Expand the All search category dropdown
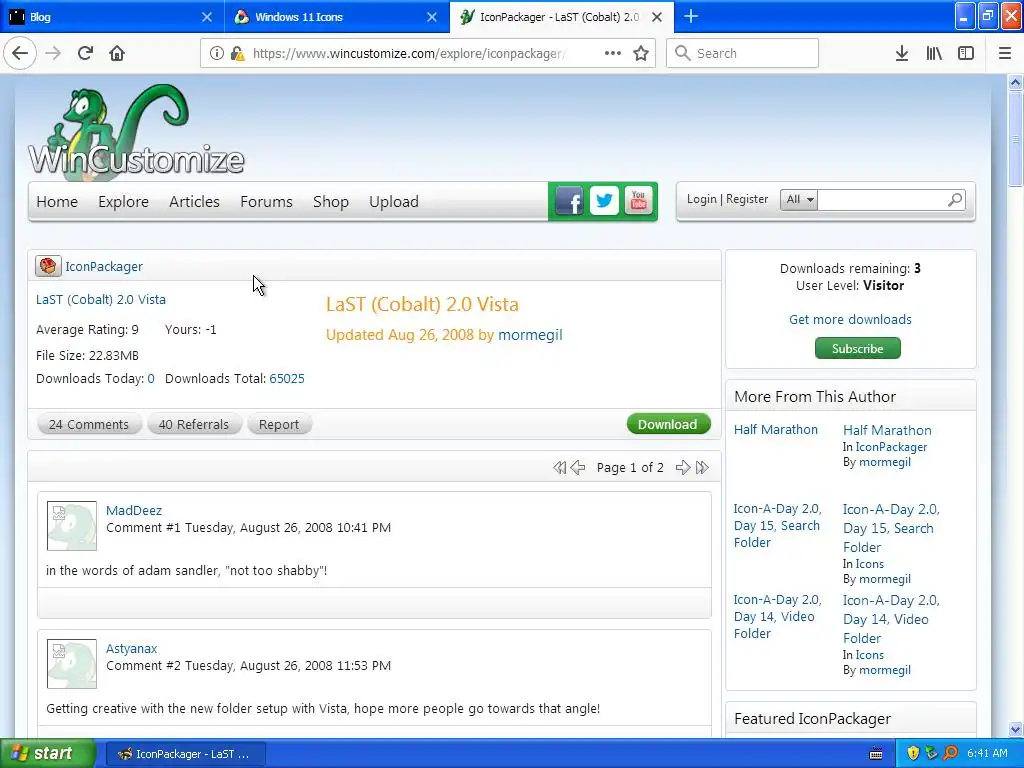Viewport: 1024px width, 768px height. point(799,199)
